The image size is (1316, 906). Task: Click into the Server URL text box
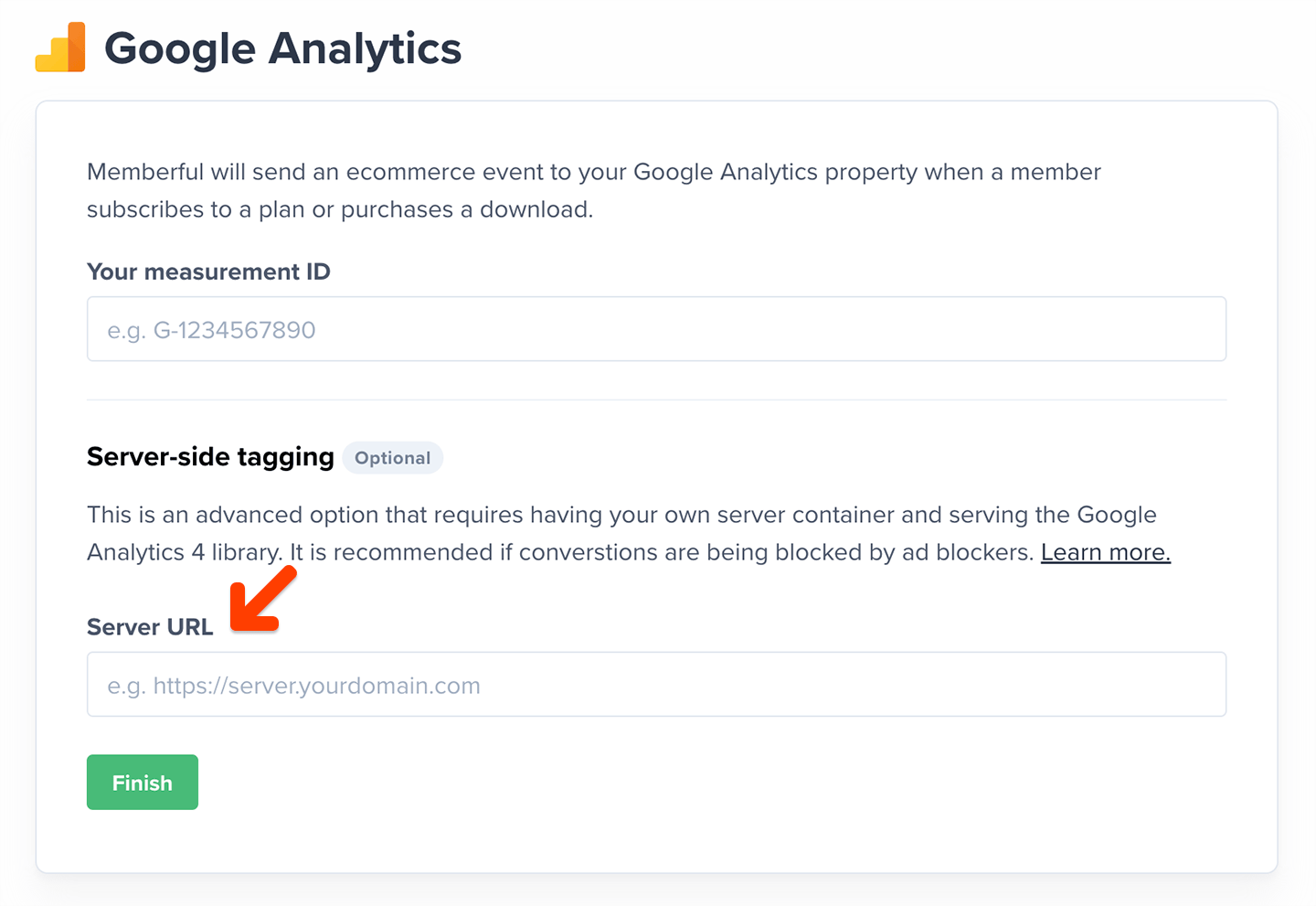click(x=656, y=685)
